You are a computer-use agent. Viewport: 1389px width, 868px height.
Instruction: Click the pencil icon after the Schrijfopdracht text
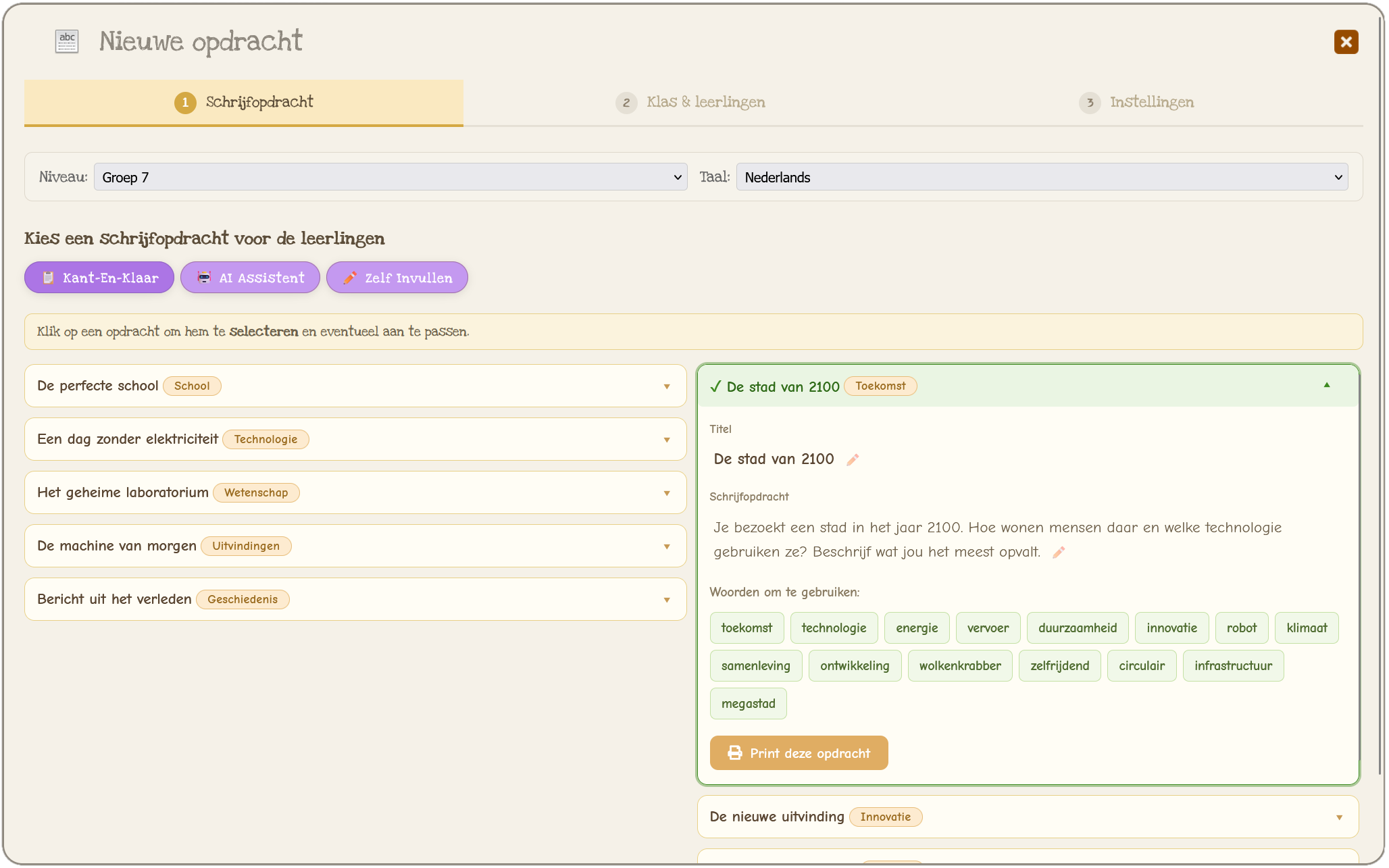1059,553
